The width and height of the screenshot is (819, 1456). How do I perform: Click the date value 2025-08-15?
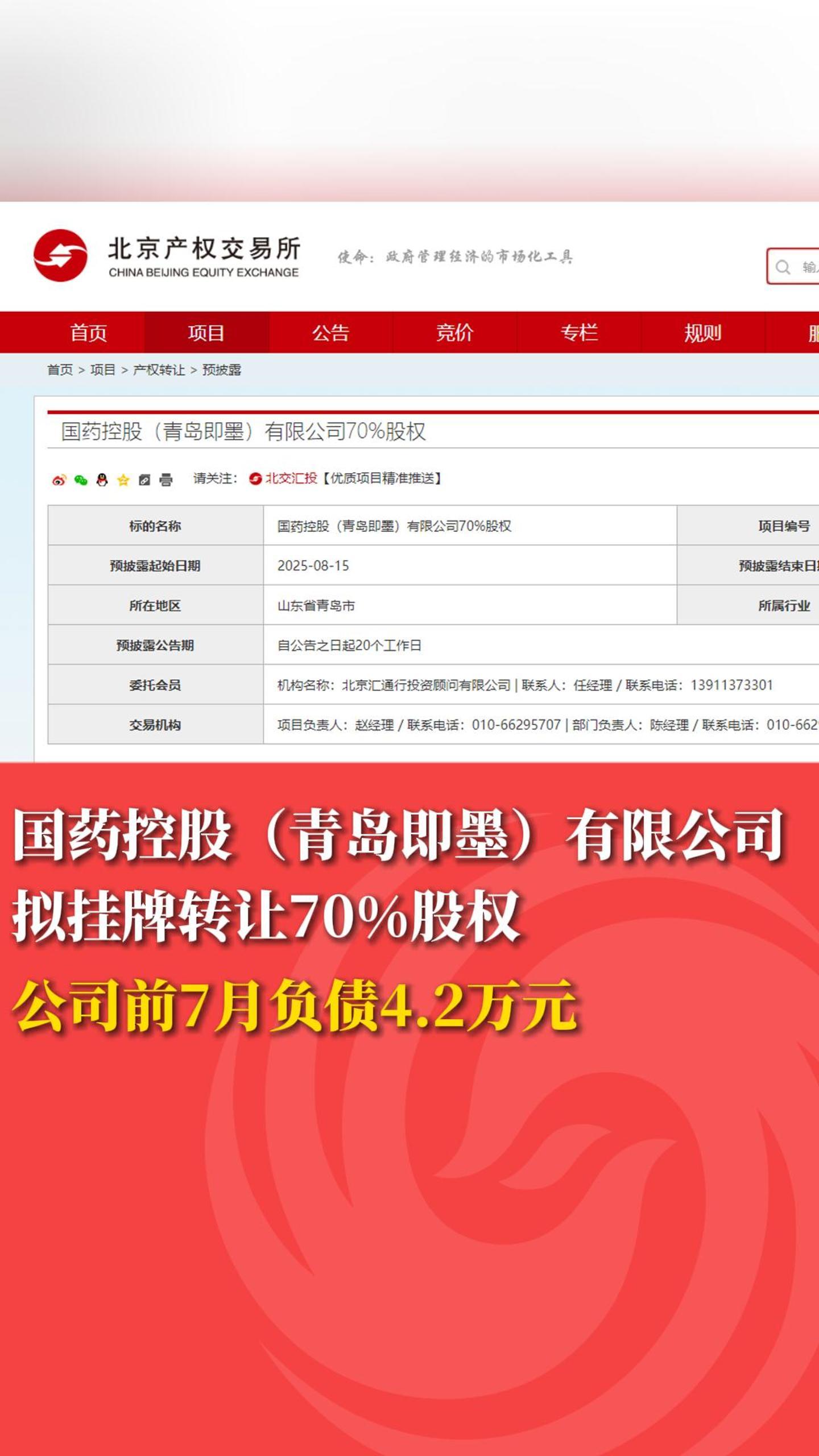(313, 566)
